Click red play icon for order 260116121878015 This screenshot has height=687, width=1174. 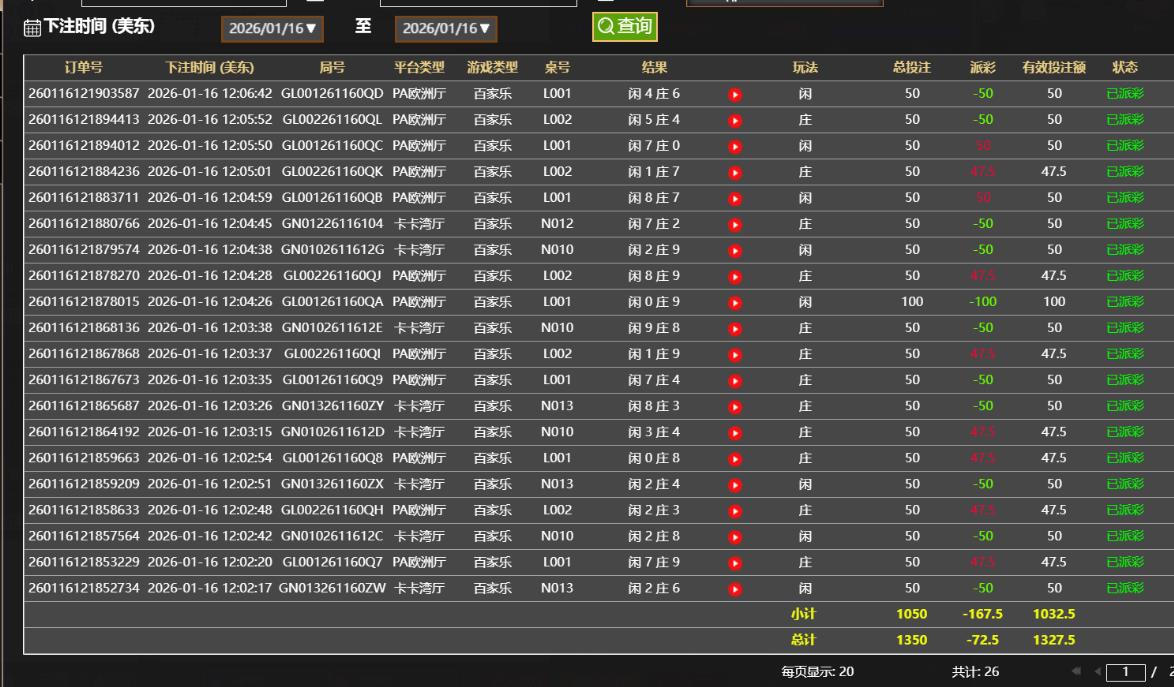(x=735, y=303)
